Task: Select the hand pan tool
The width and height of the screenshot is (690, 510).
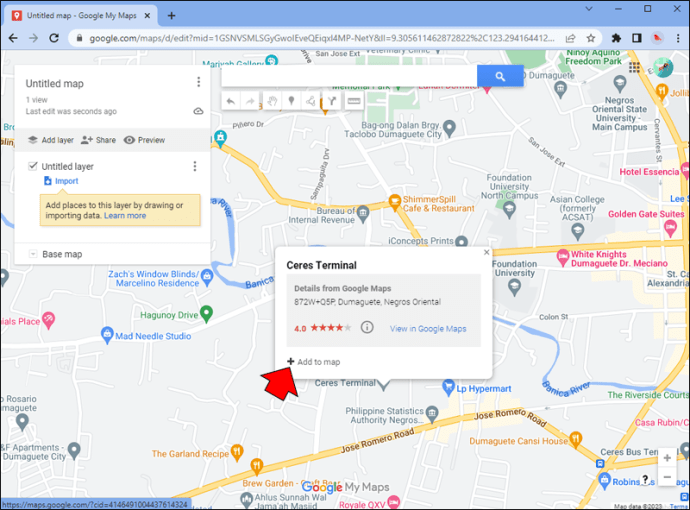Action: click(x=272, y=102)
